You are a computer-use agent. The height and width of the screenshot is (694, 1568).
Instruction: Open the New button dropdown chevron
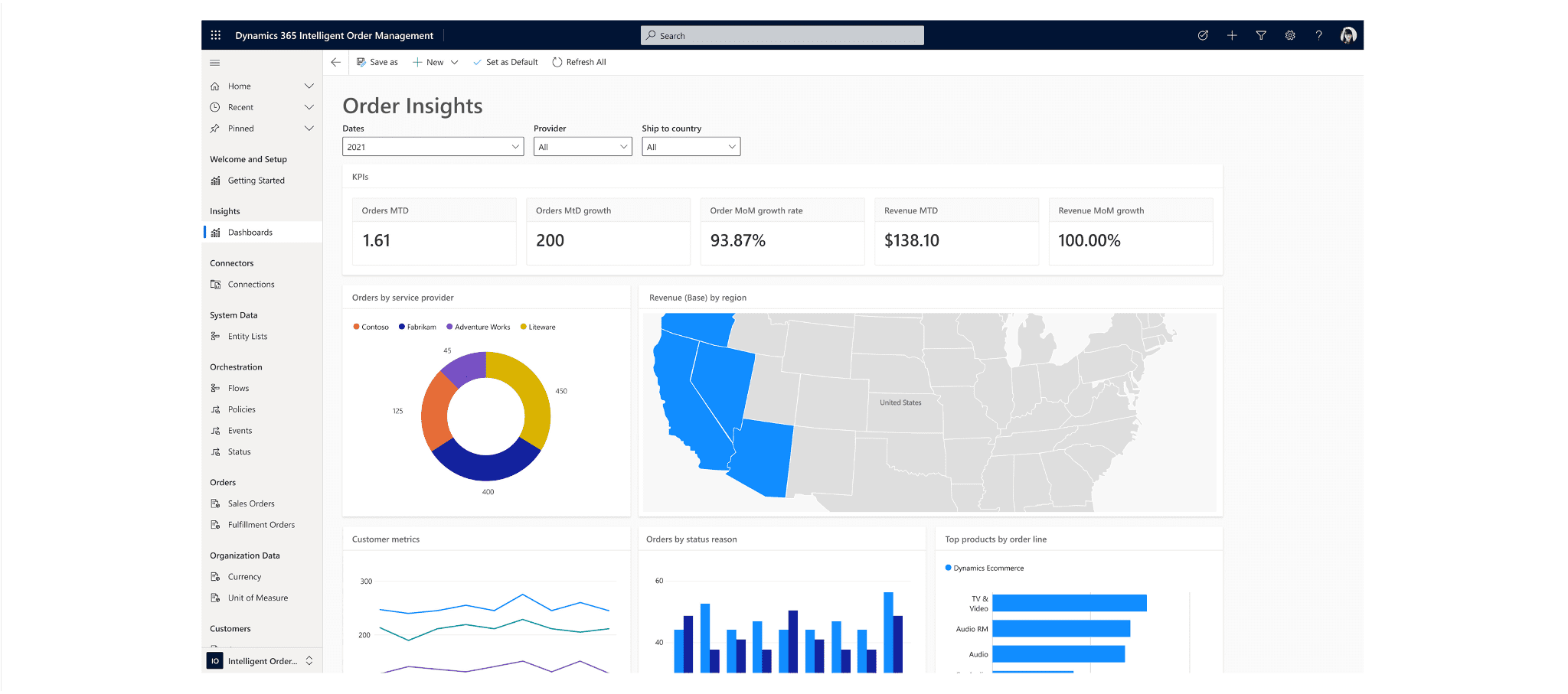(454, 63)
